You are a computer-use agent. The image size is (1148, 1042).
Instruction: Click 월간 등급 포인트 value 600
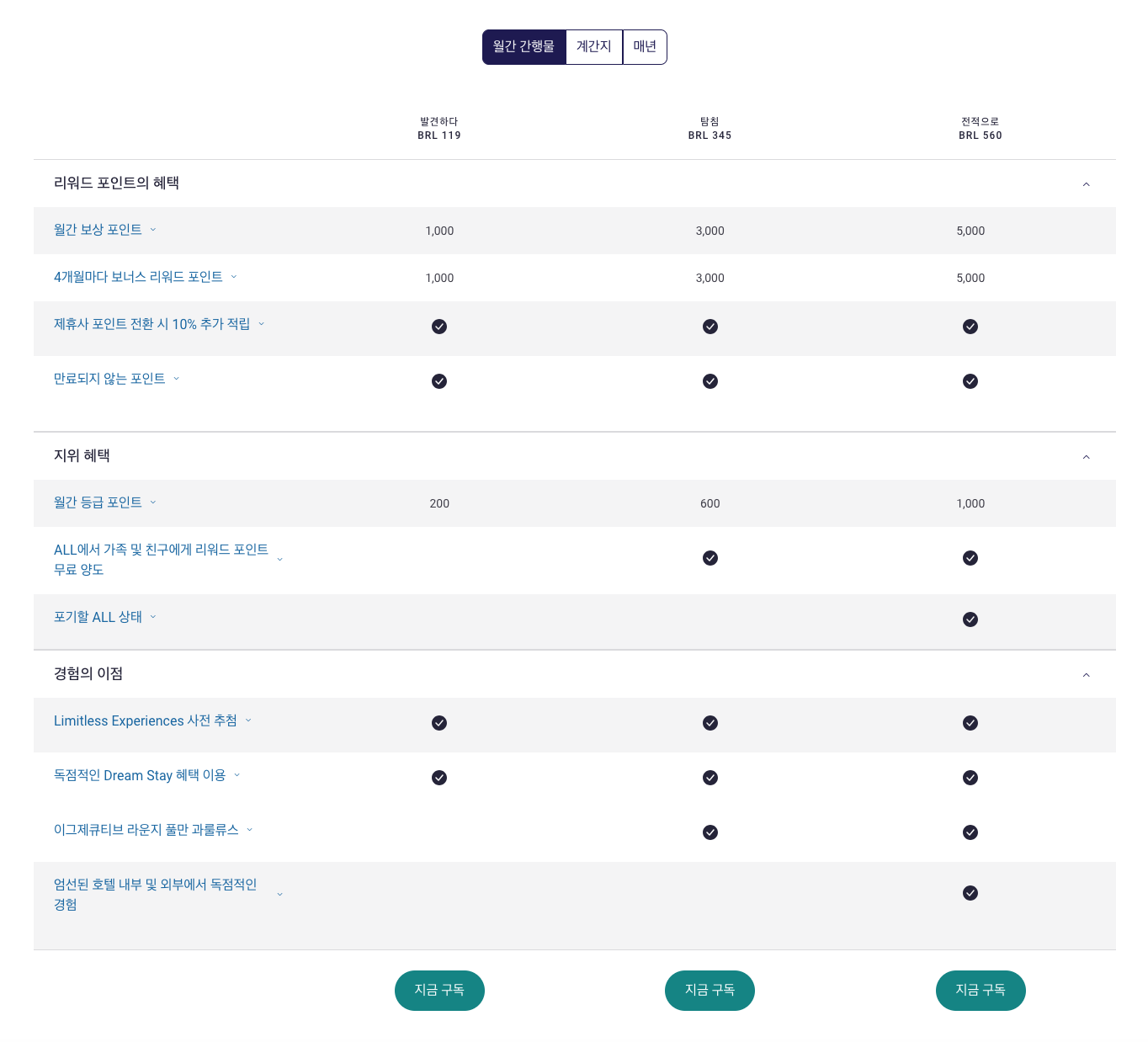click(710, 503)
